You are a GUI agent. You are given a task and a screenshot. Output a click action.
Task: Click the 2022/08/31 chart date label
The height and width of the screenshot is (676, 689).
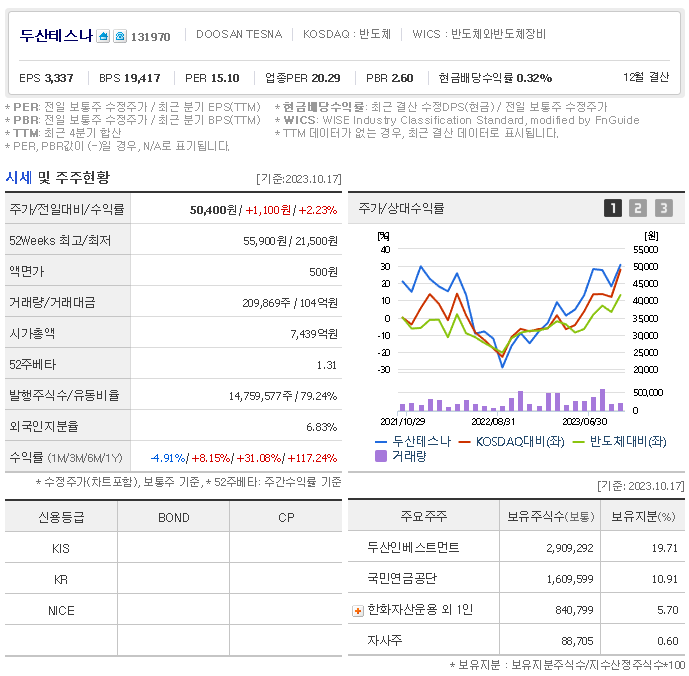(x=493, y=422)
